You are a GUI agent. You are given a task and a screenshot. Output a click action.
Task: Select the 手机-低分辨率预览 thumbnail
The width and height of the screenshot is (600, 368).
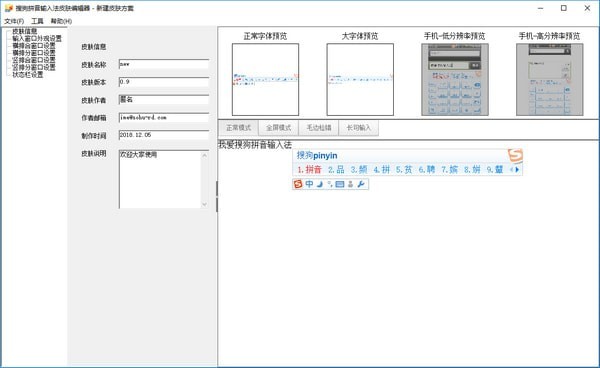[x=455, y=80]
